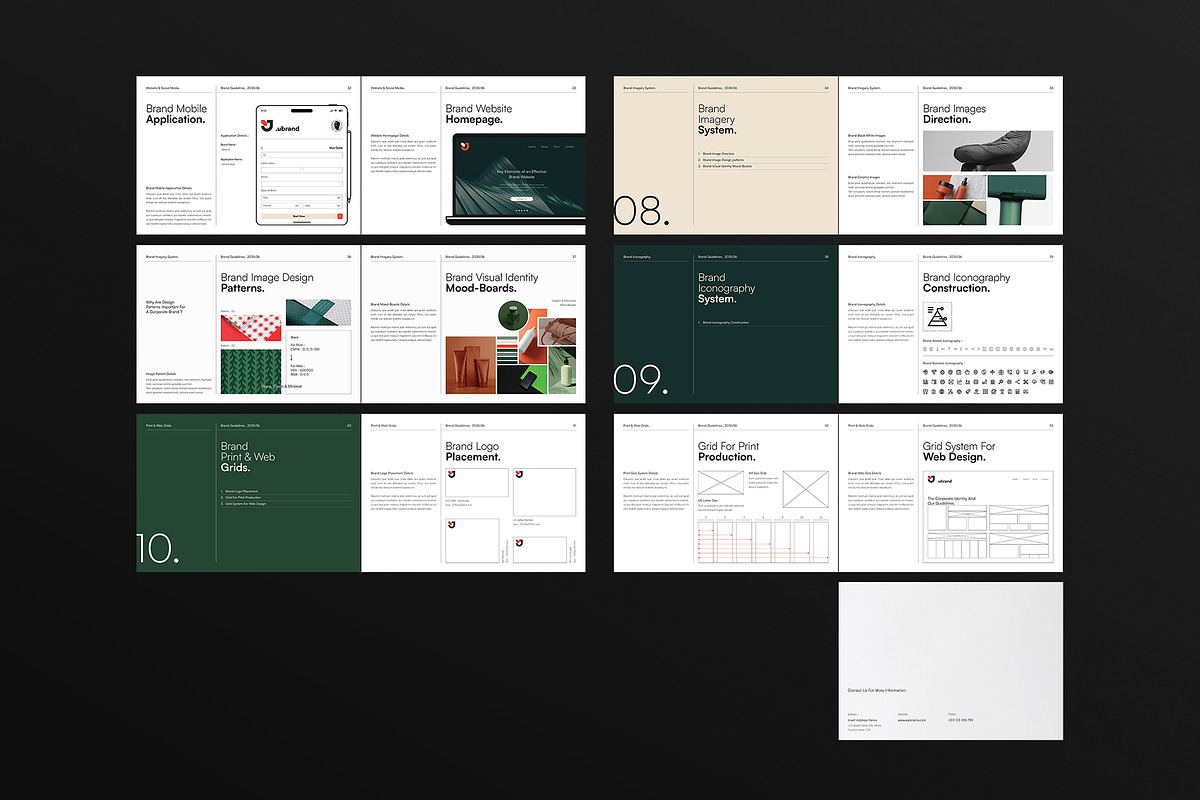Click the pyramid construction icon
This screenshot has height=800, width=1200.
[938, 317]
